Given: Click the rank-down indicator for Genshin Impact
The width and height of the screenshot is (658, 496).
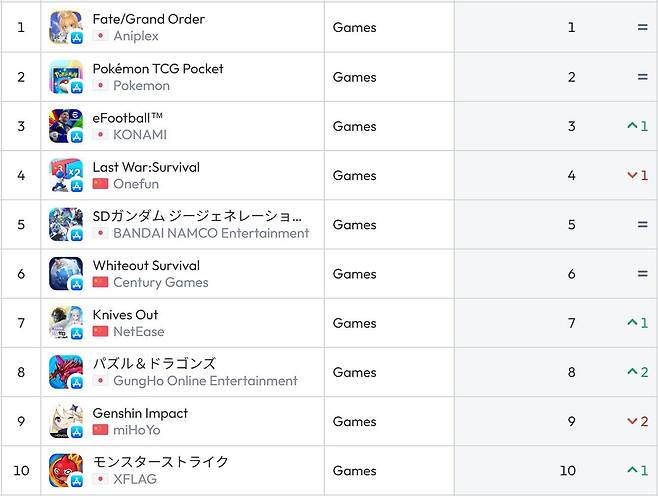Looking at the screenshot, I should [x=637, y=421].
